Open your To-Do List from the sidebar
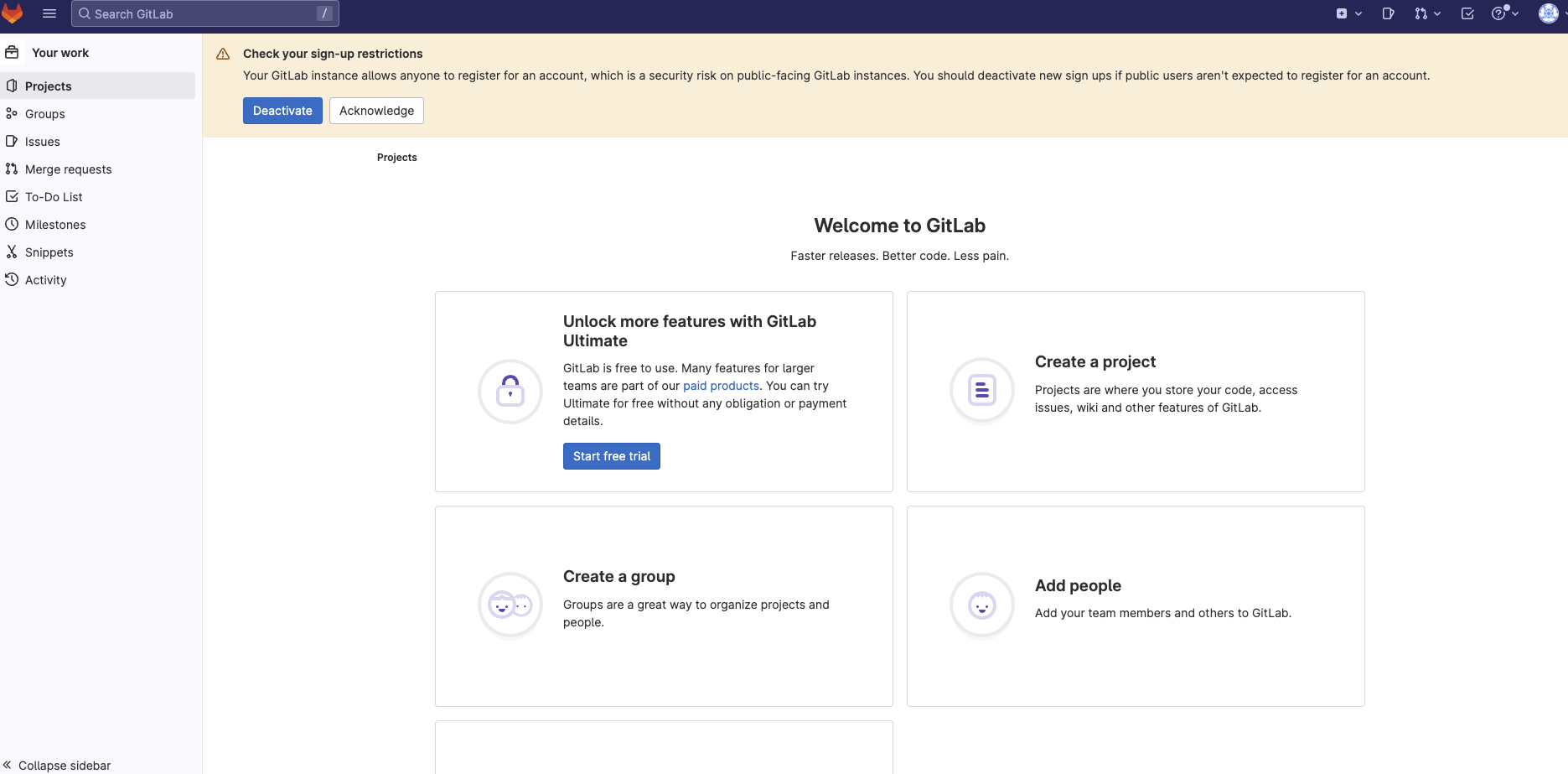 click(54, 196)
